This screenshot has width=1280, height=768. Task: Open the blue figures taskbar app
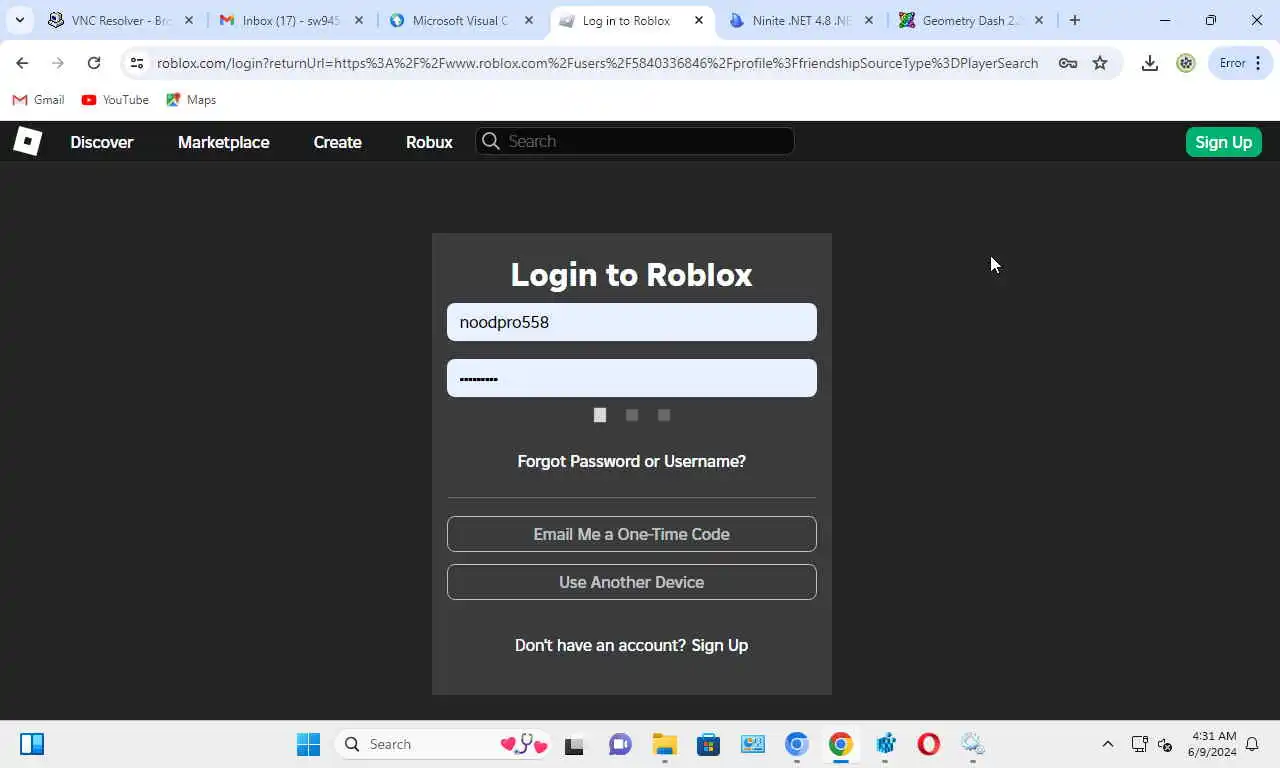pyautogui.click(x=885, y=744)
